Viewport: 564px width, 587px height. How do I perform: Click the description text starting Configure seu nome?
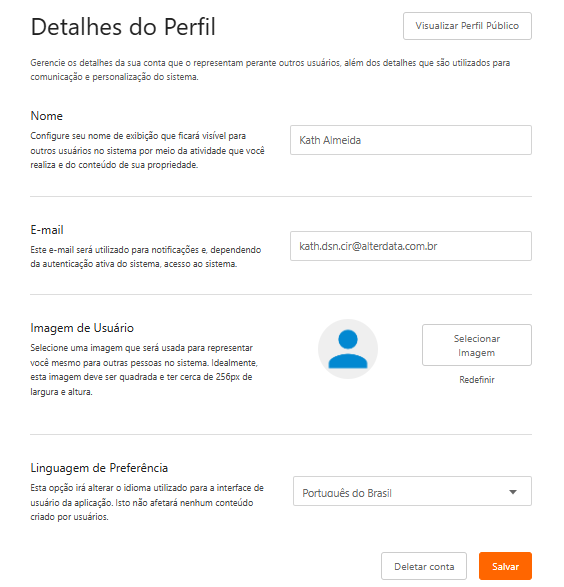click(147, 150)
